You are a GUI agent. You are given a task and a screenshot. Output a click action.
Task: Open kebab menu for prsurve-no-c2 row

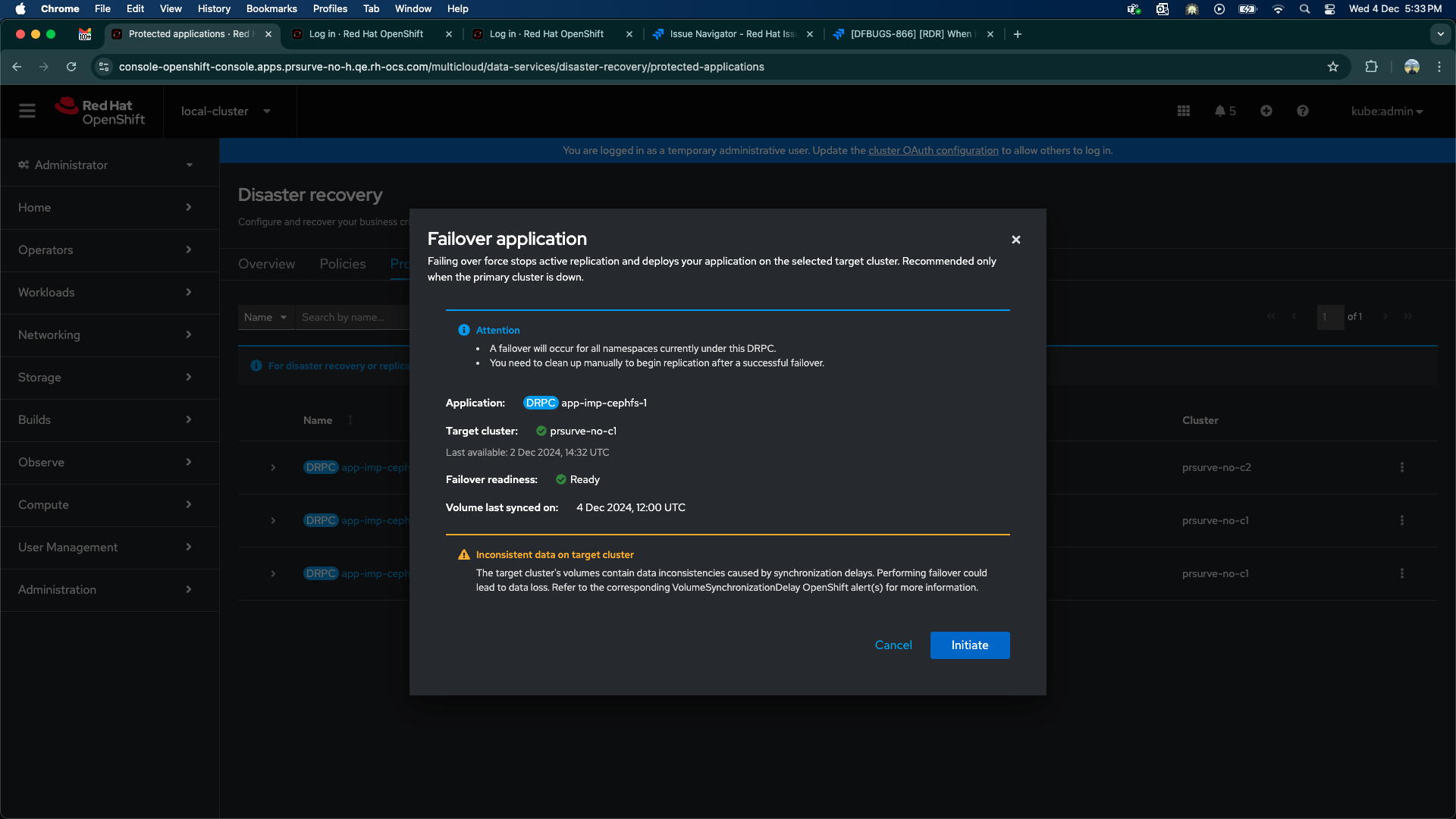[1402, 468]
